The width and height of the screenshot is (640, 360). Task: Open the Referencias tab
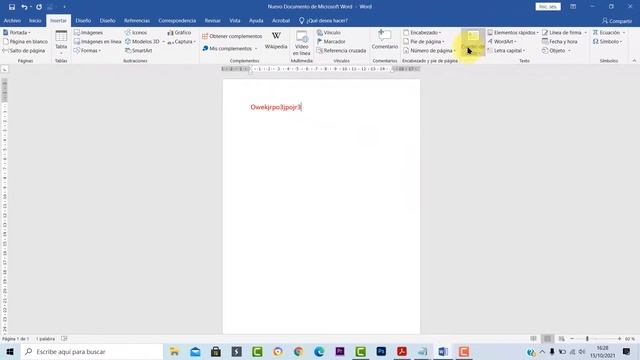137,20
